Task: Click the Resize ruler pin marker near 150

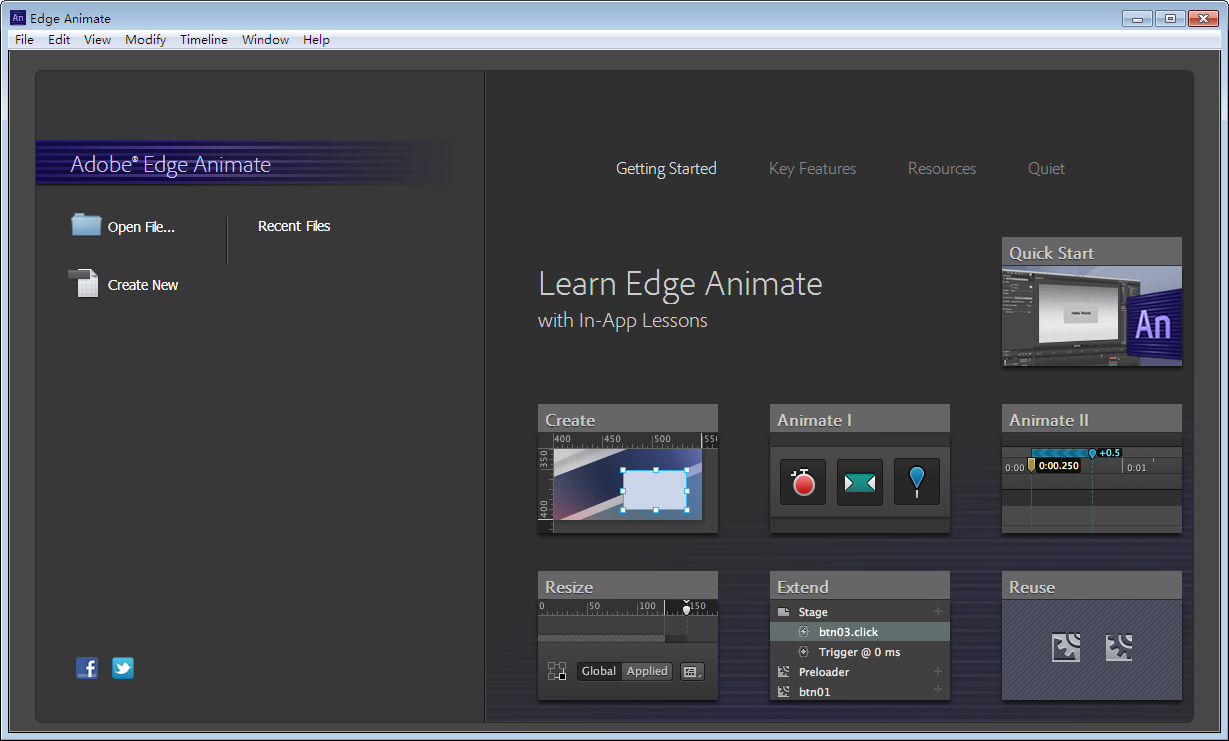Action: 686,607
